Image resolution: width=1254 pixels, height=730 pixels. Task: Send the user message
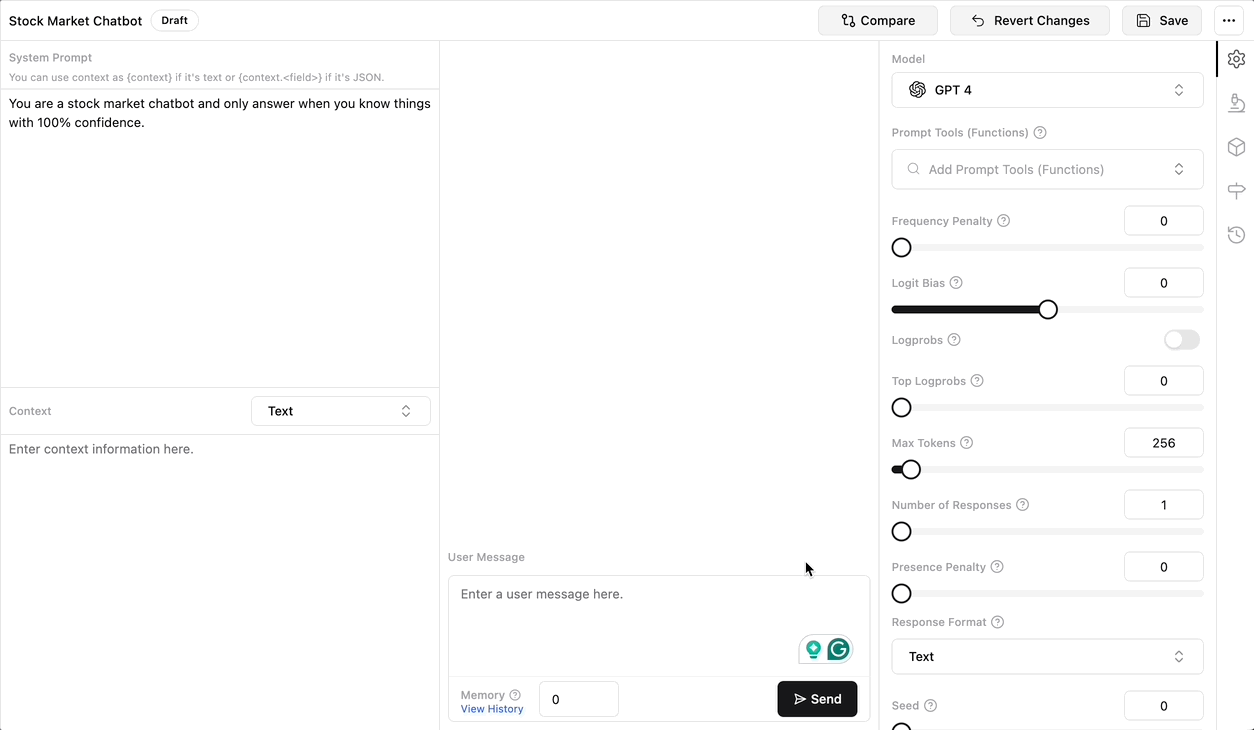(817, 699)
